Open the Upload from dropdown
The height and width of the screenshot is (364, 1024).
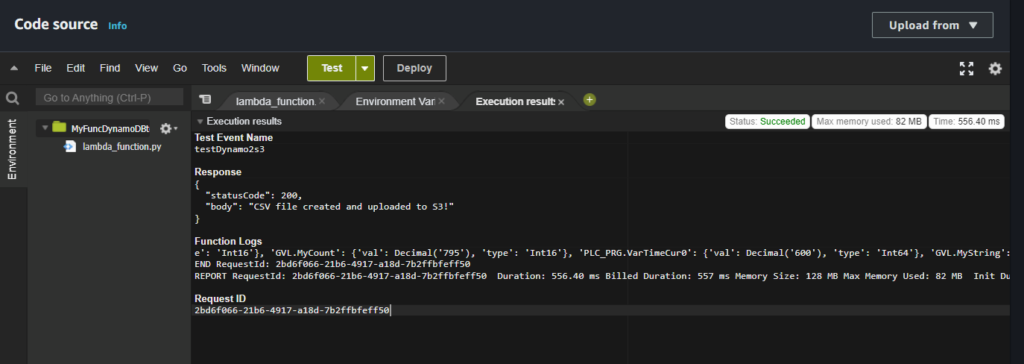click(x=933, y=25)
